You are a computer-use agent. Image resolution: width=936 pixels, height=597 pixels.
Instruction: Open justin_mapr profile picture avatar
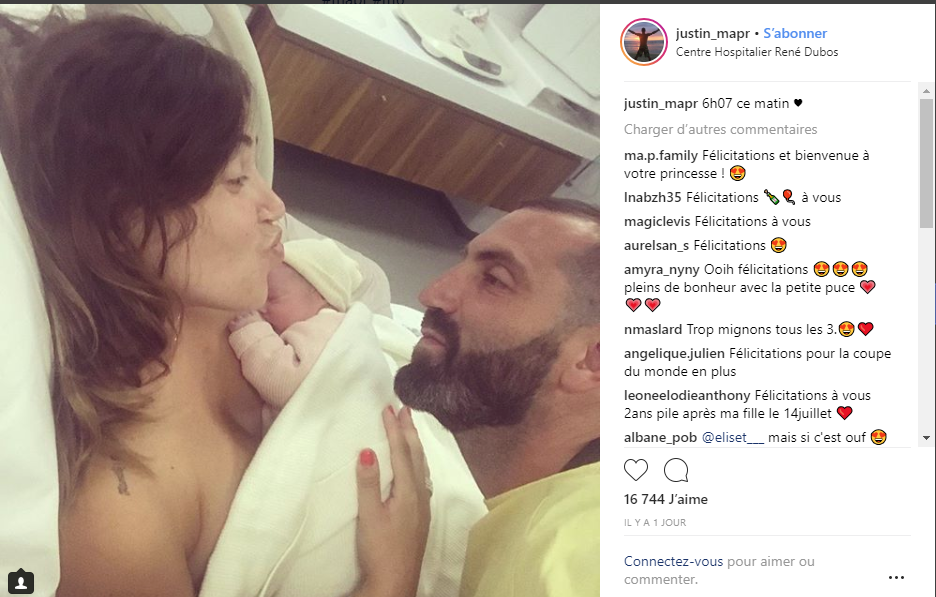[644, 42]
